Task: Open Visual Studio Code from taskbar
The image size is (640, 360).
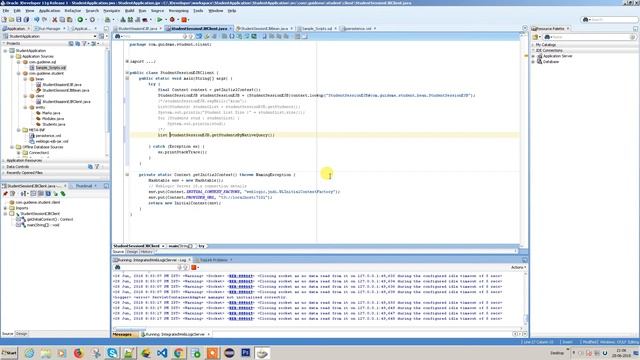Action: (162, 353)
